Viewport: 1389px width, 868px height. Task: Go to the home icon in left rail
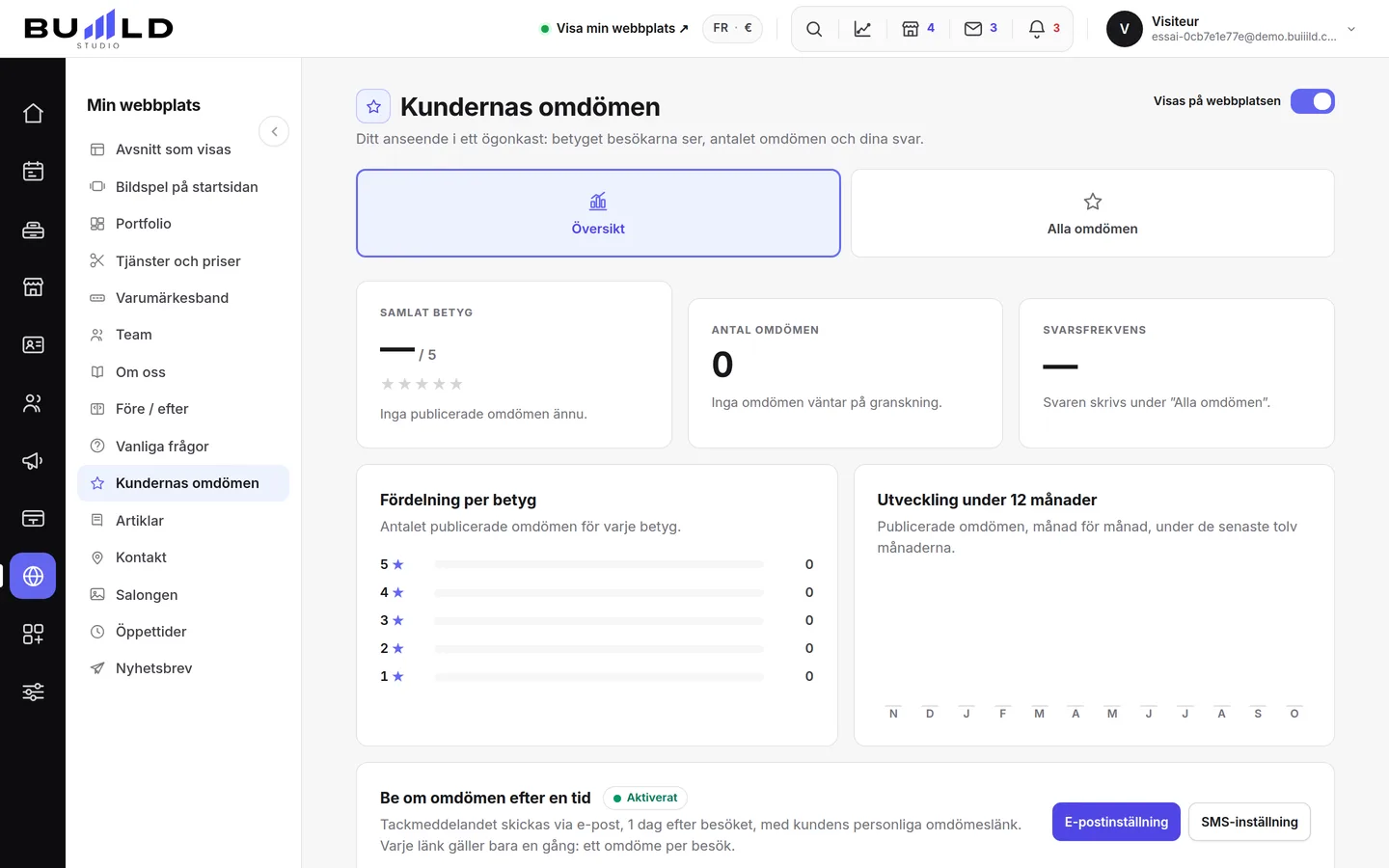click(x=33, y=114)
